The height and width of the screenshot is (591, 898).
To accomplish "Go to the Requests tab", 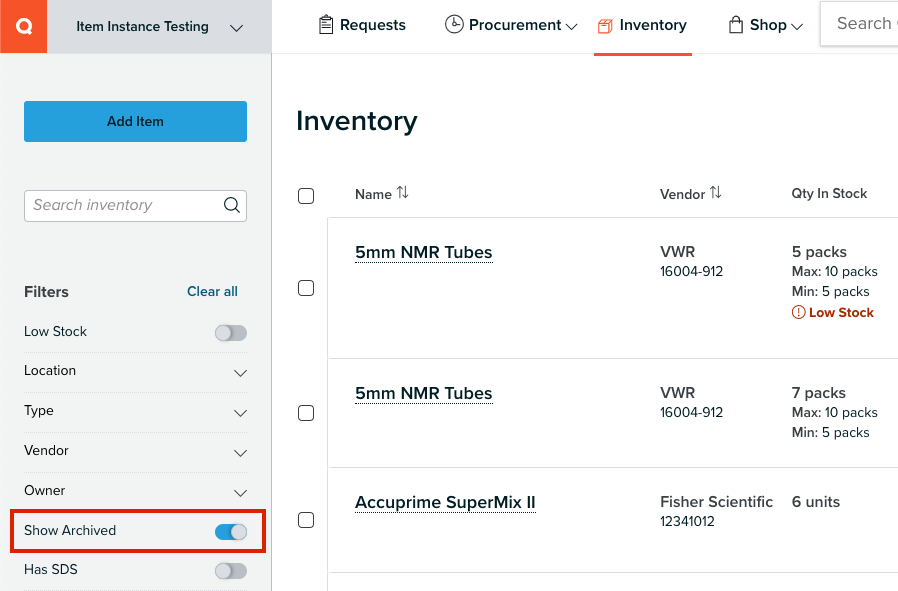I will [362, 25].
